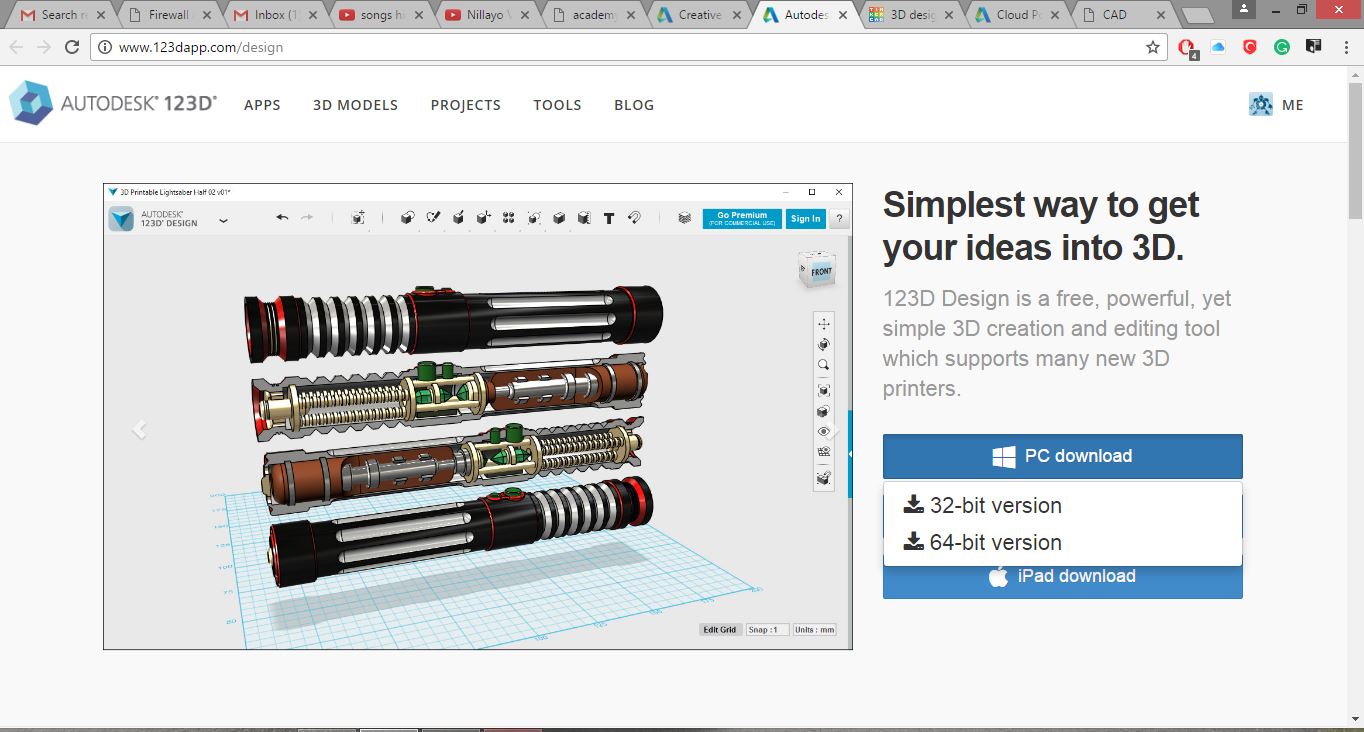Open the Combine tool in preview toolbar
The height and width of the screenshot is (732, 1364).
pyautogui.click(x=559, y=218)
